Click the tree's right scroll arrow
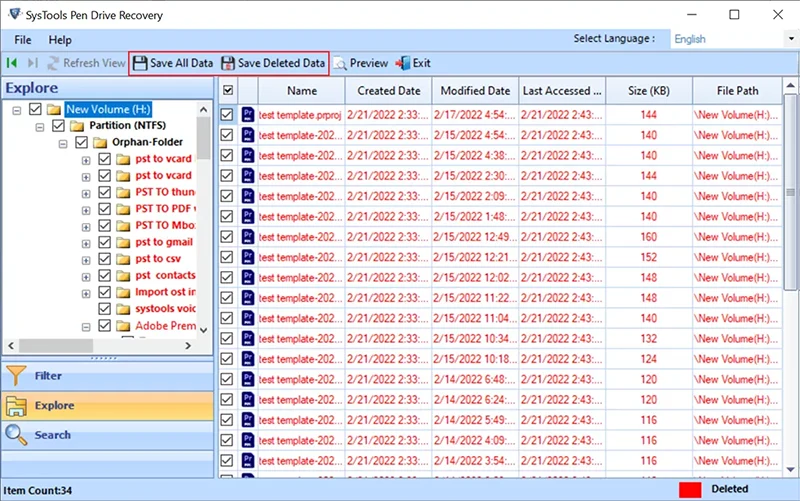This screenshot has height=501, width=800. [x=188, y=345]
